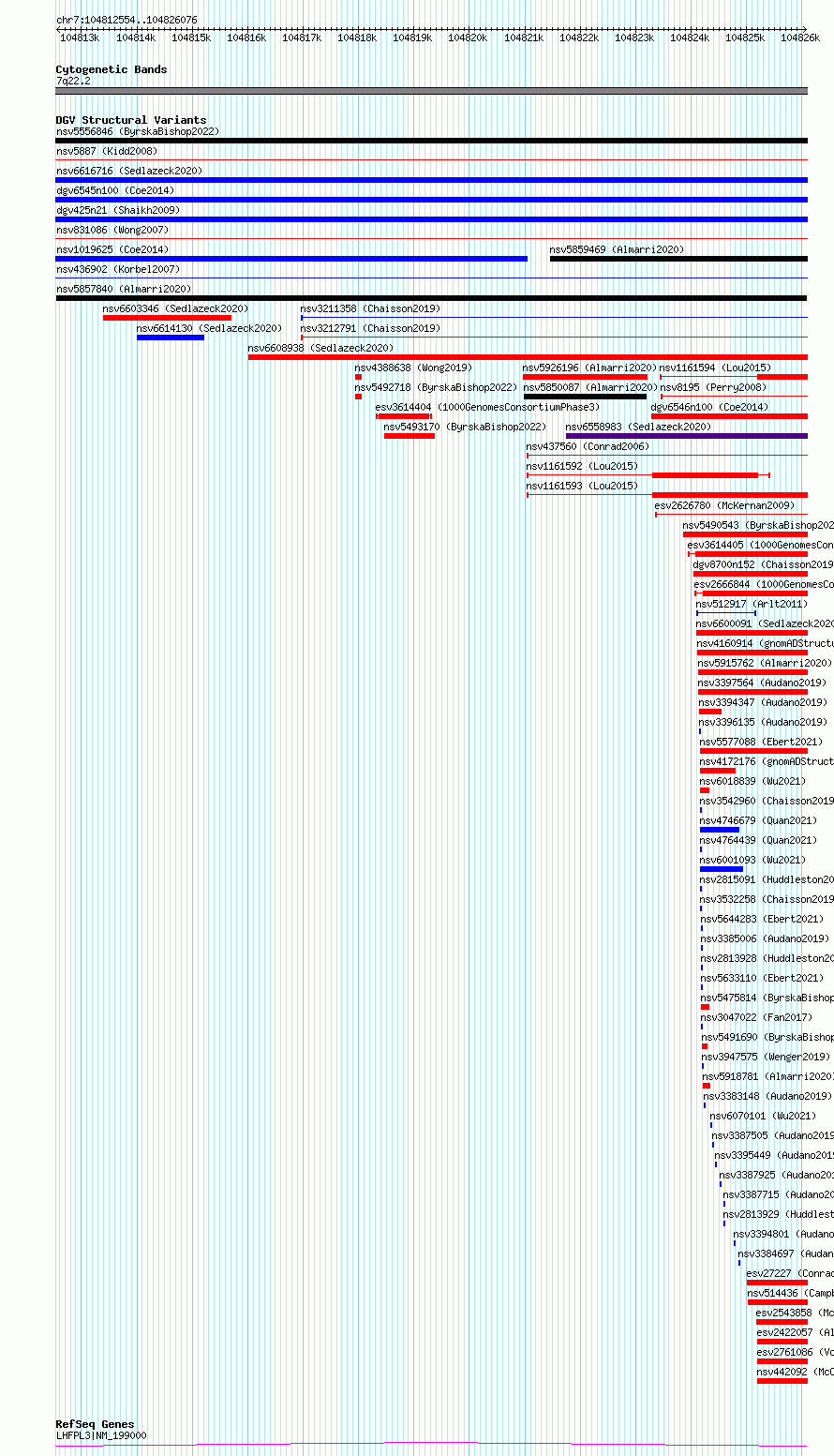The height and width of the screenshot is (1456, 834).
Task: Click nsv3047022 (Fan2017) variant label
Action: 757,1017
